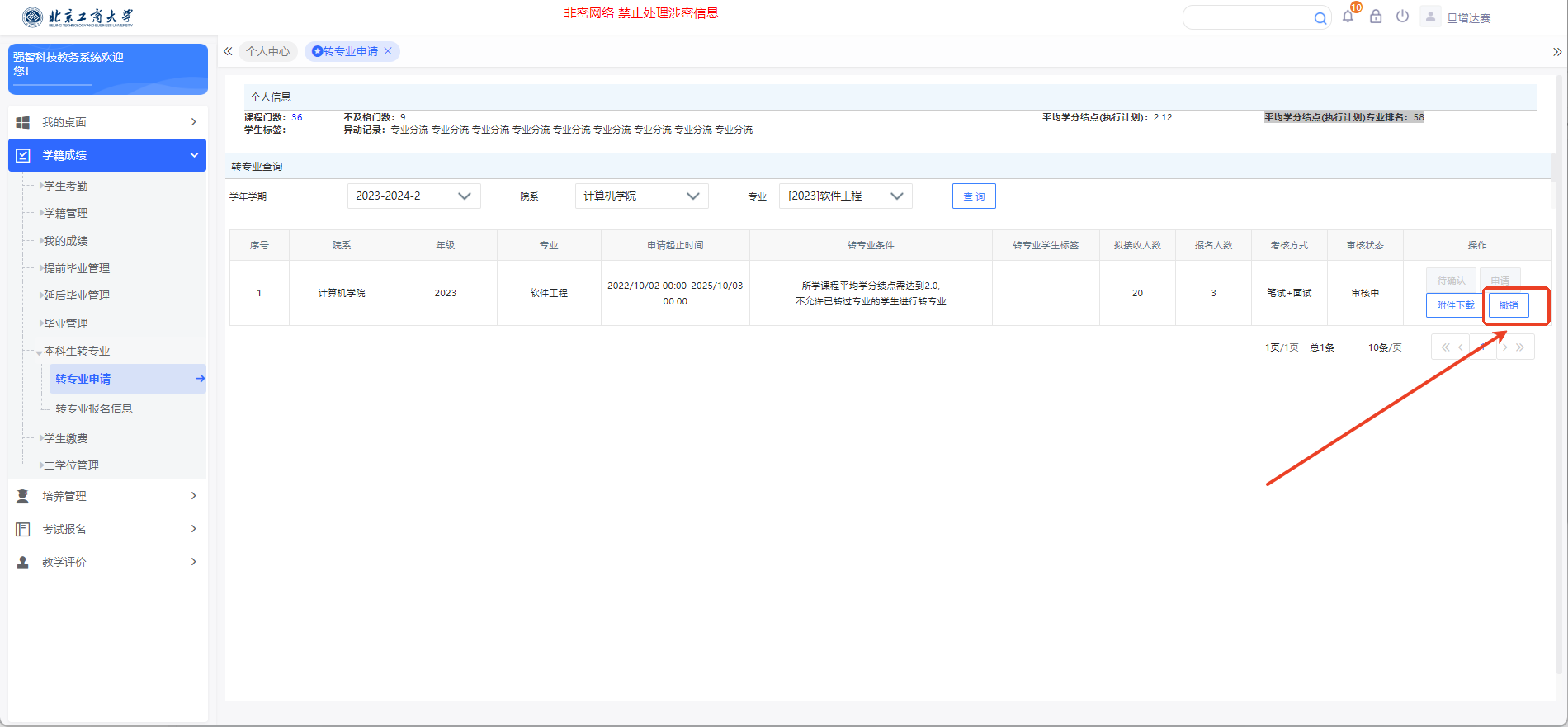This screenshot has width=1568, height=727.
Task: Go to previous page arrow
Action: click(x=1461, y=347)
